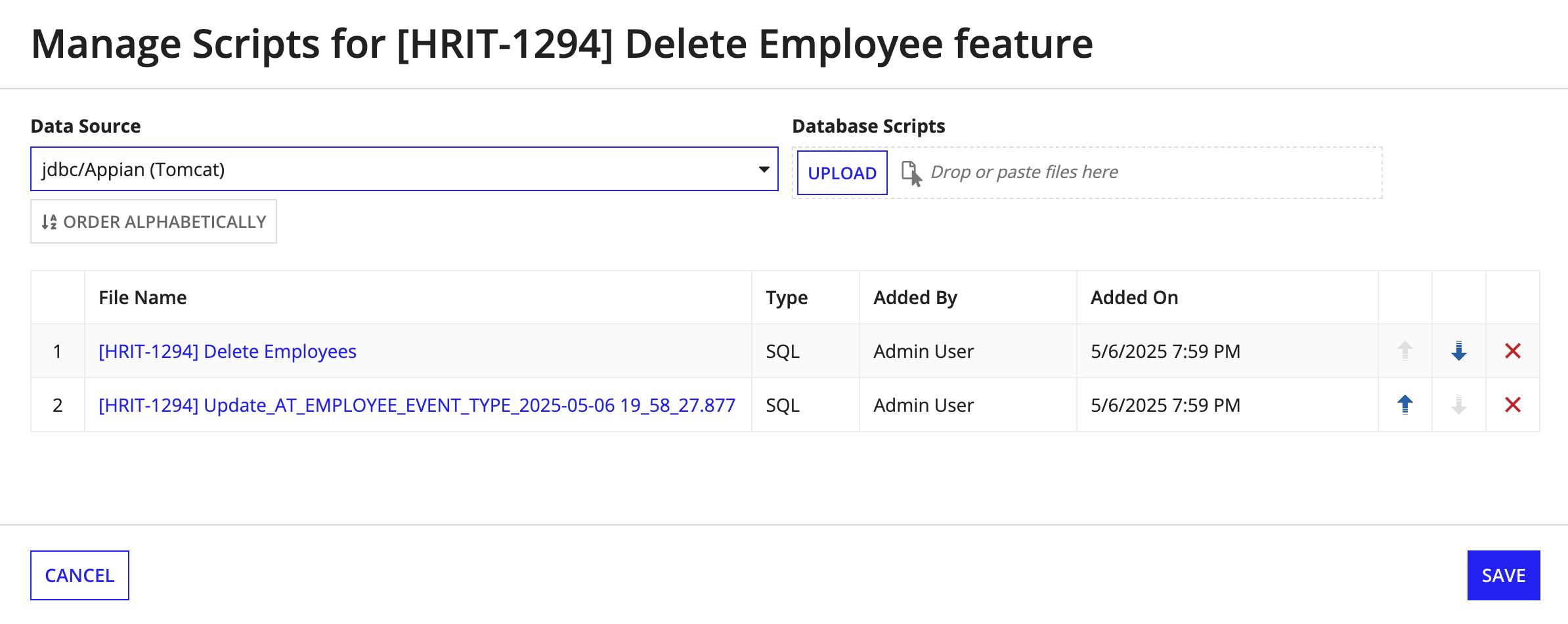This screenshot has width=1568, height=624.
Task: Click Order Alphabetically button
Action: tap(154, 222)
